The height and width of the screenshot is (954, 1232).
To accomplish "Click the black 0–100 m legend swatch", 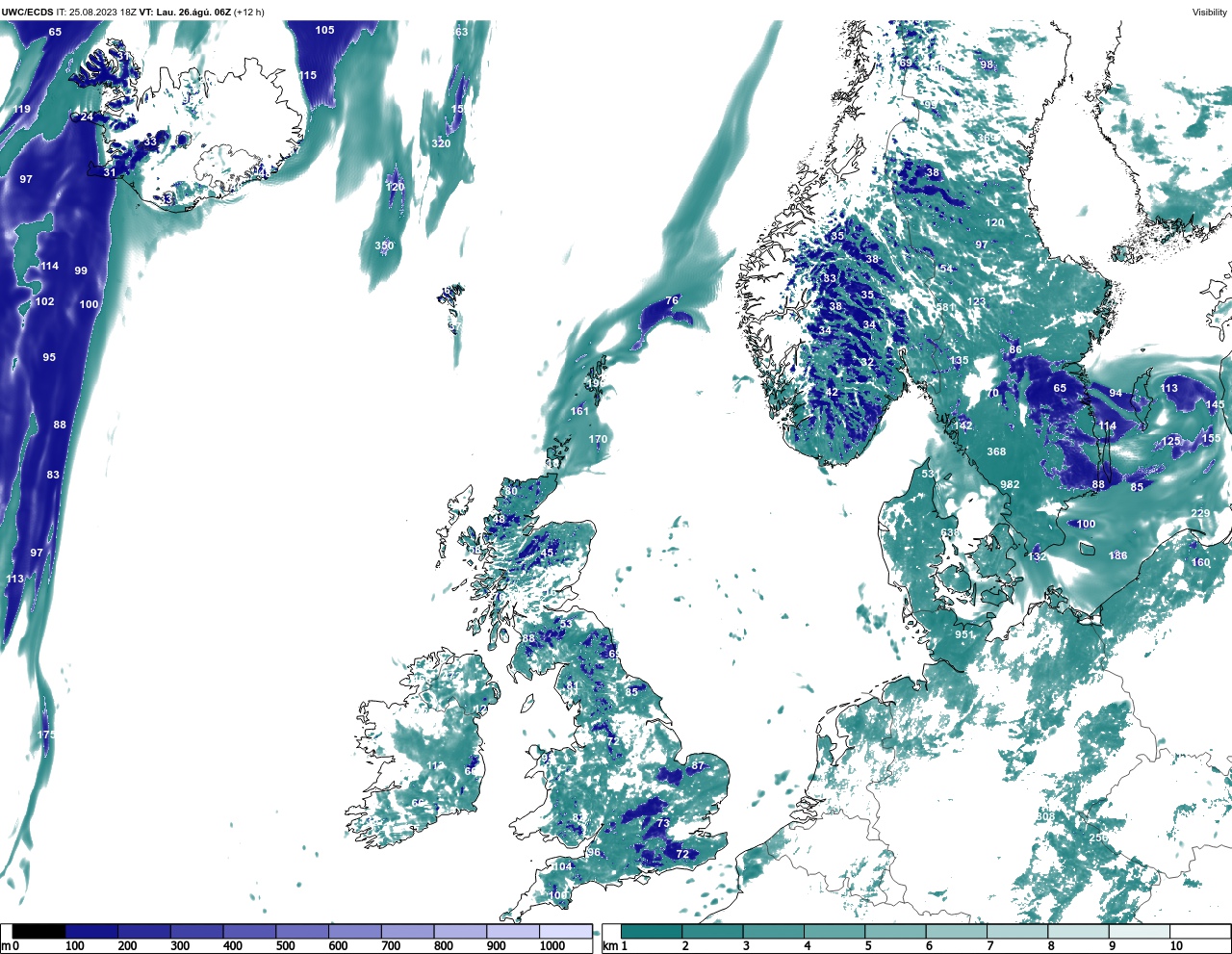I will (38, 931).
